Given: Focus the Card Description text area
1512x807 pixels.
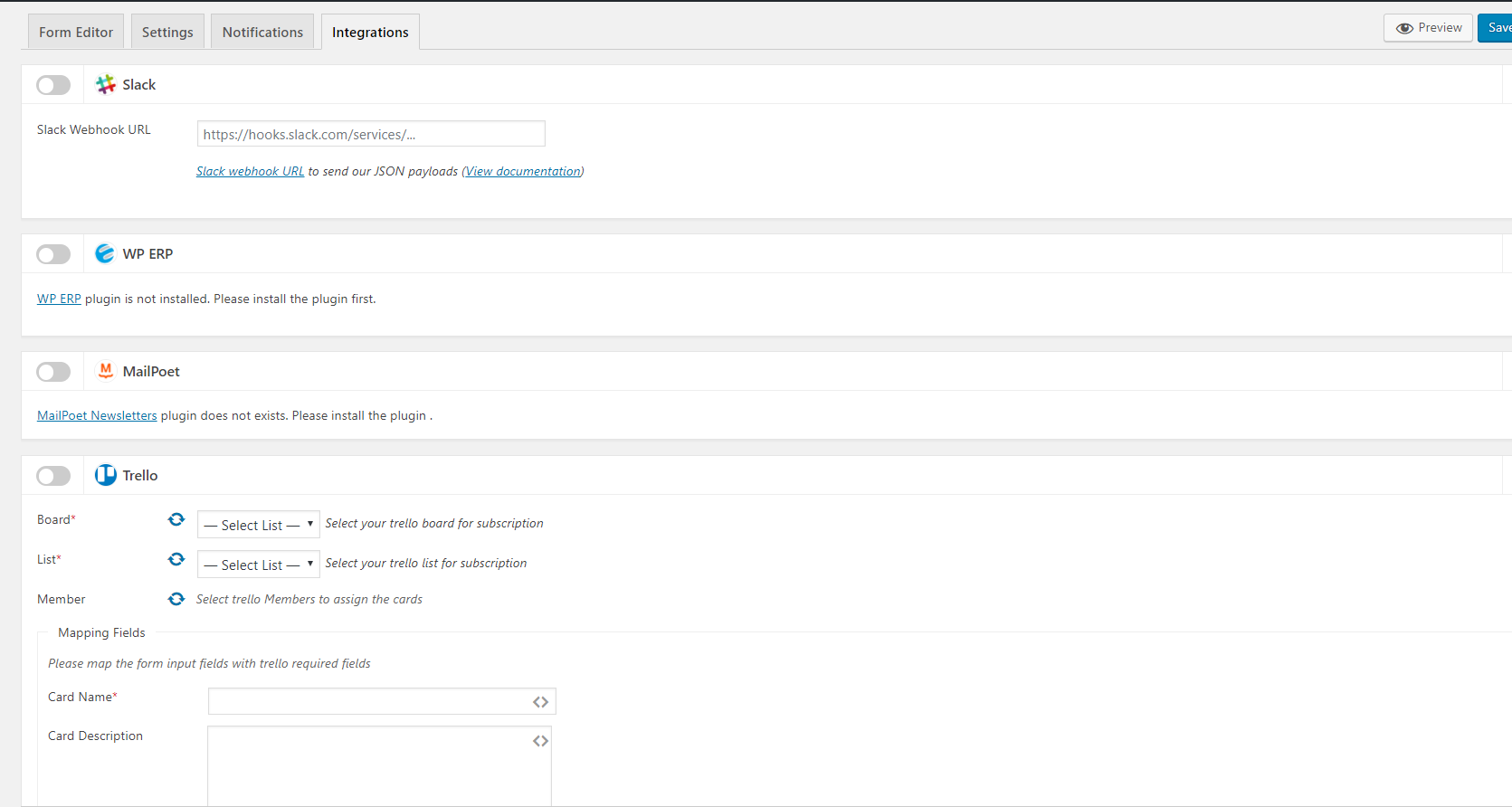Looking at the screenshot, I should 379,765.
